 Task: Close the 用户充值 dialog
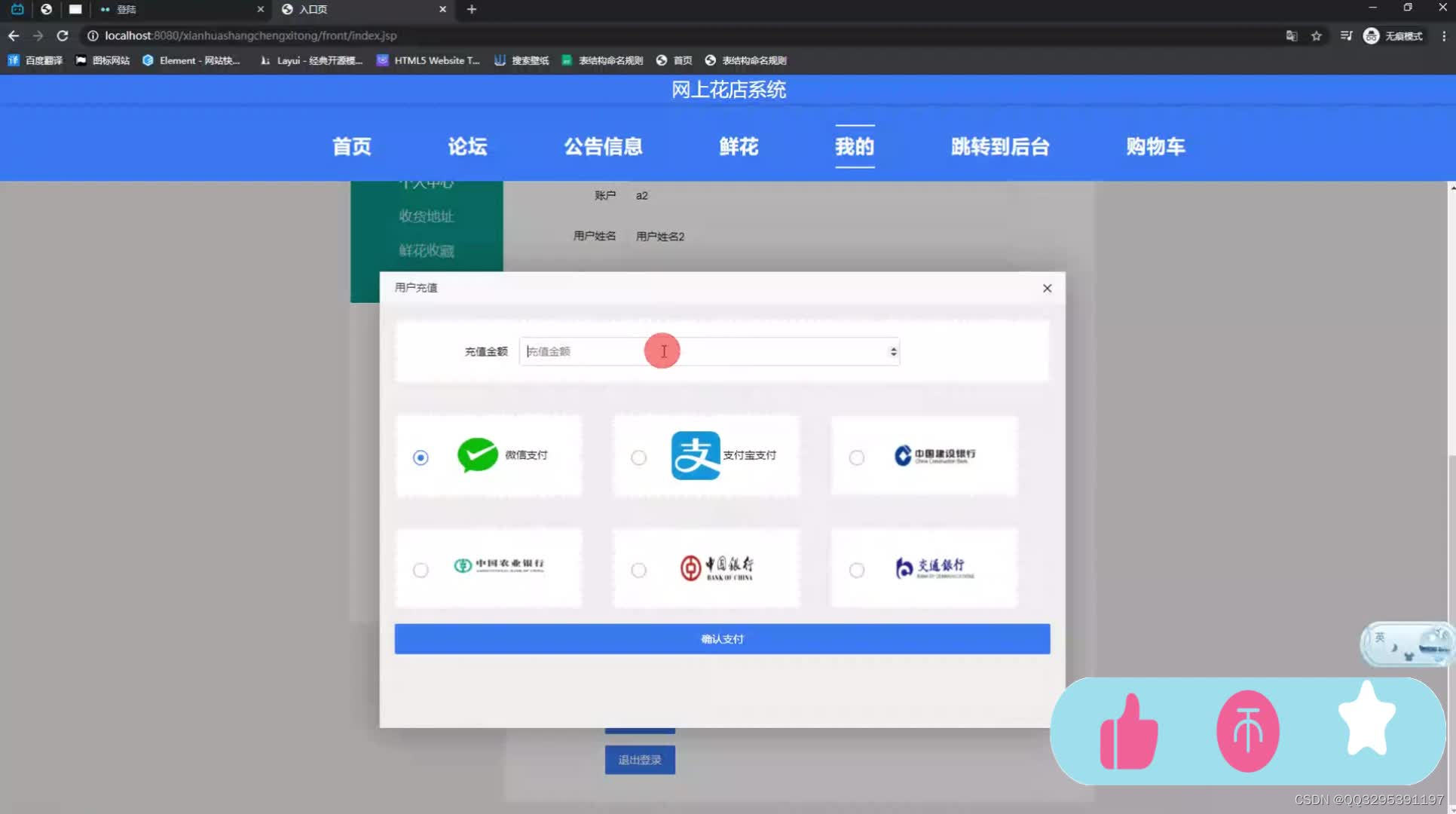(x=1047, y=288)
